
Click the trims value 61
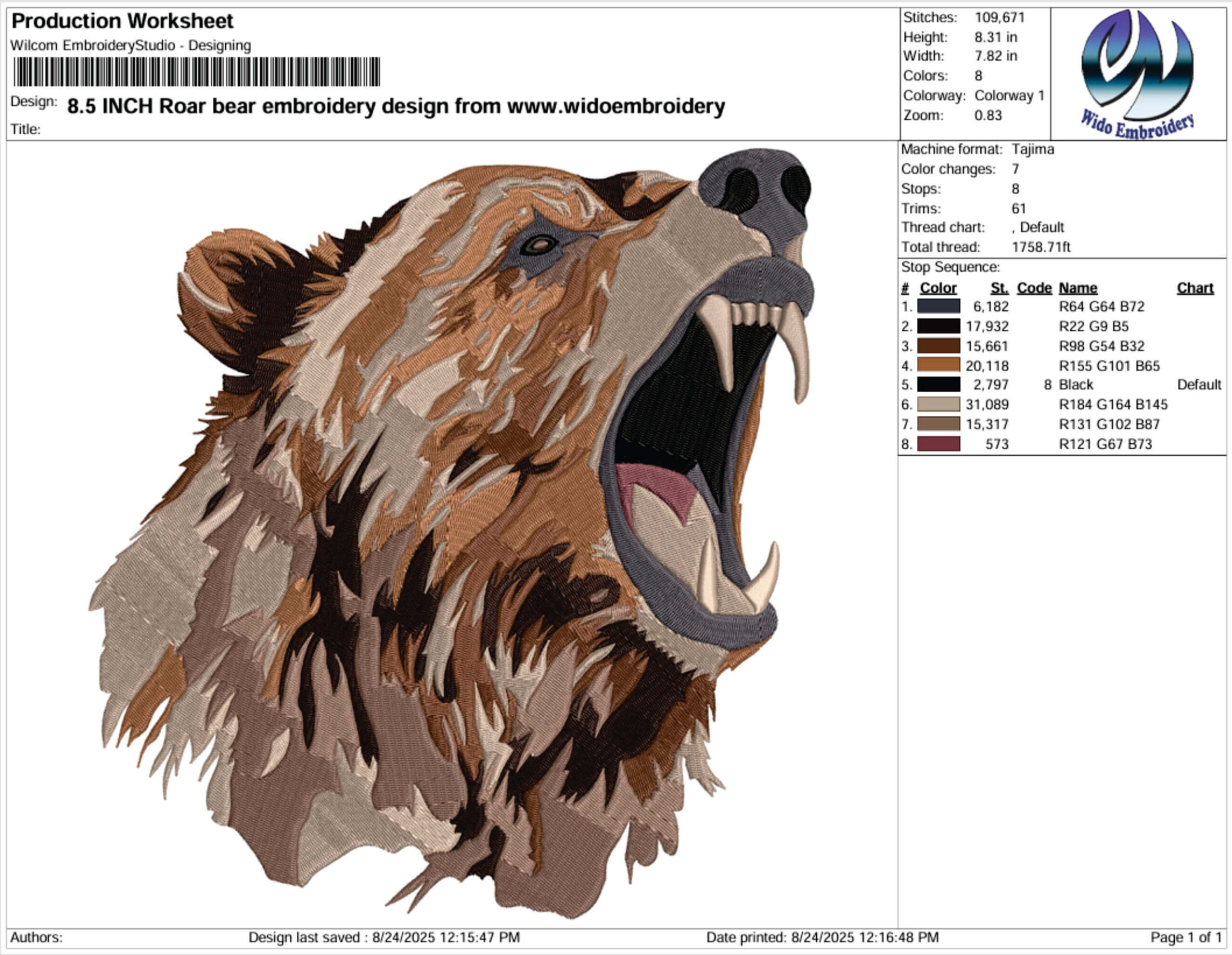pyautogui.click(x=1018, y=209)
